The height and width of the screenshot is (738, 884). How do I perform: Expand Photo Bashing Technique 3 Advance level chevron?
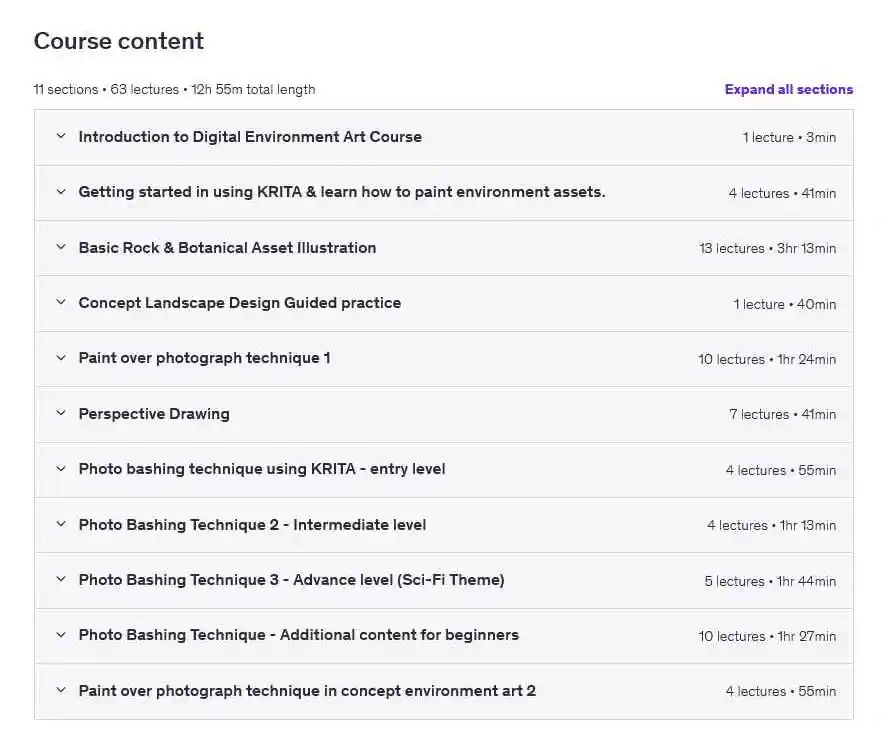coord(61,580)
